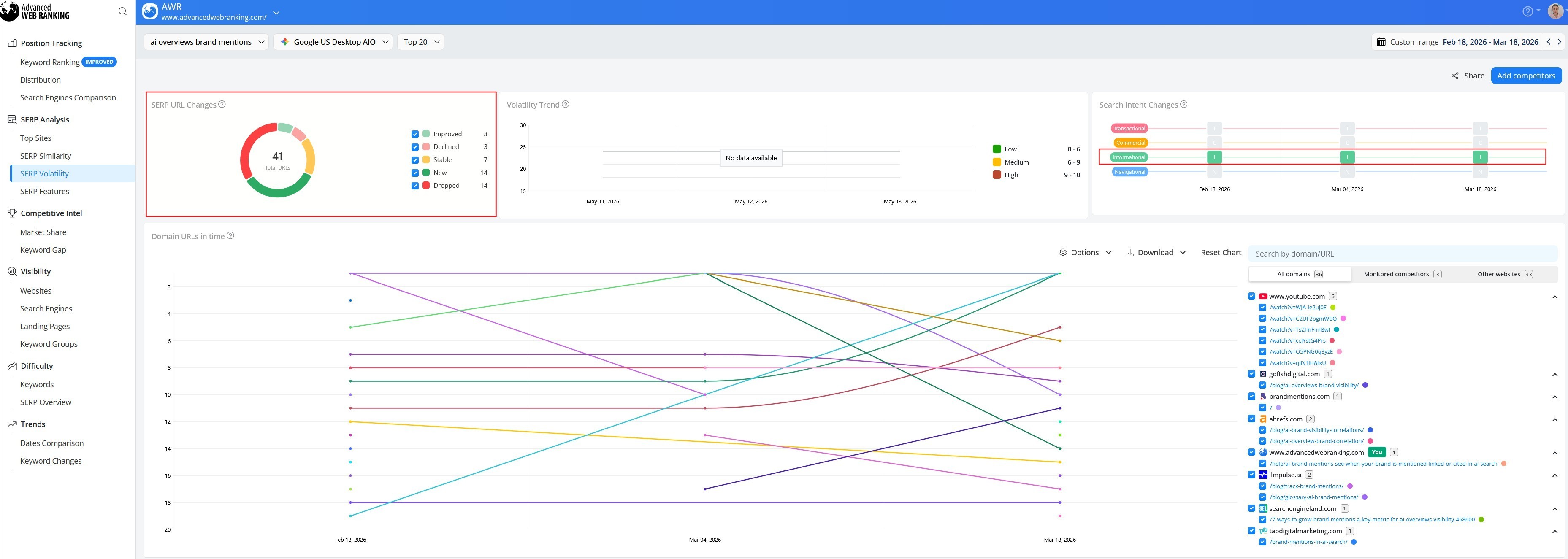Open the keyword dropdown 'ai overviews brand mentions'
Viewport: 1568px width, 559px height.
206,42
